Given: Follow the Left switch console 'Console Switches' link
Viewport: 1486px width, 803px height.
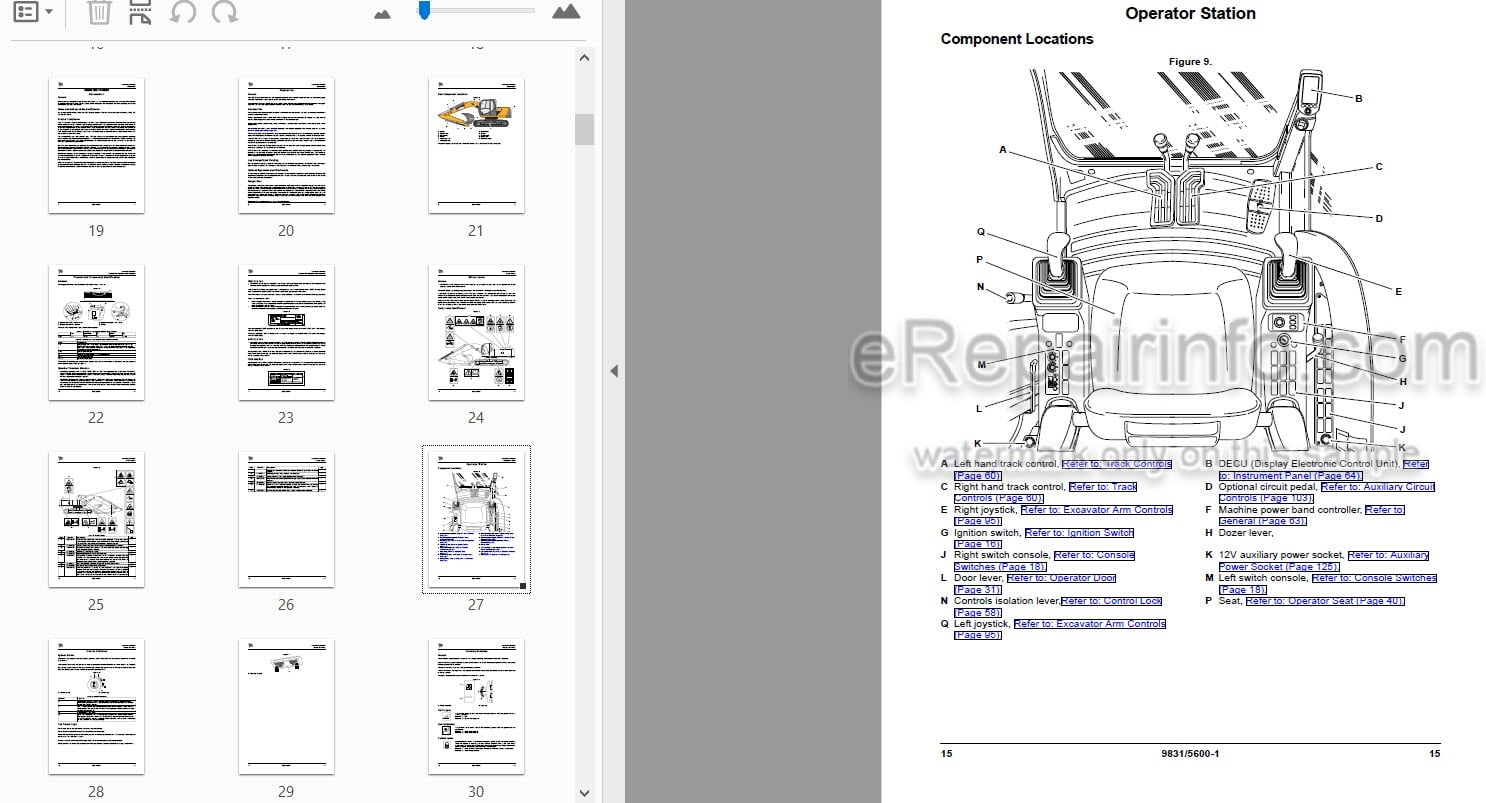Looking at the screenshot, I should click(x=1374, y=578).
